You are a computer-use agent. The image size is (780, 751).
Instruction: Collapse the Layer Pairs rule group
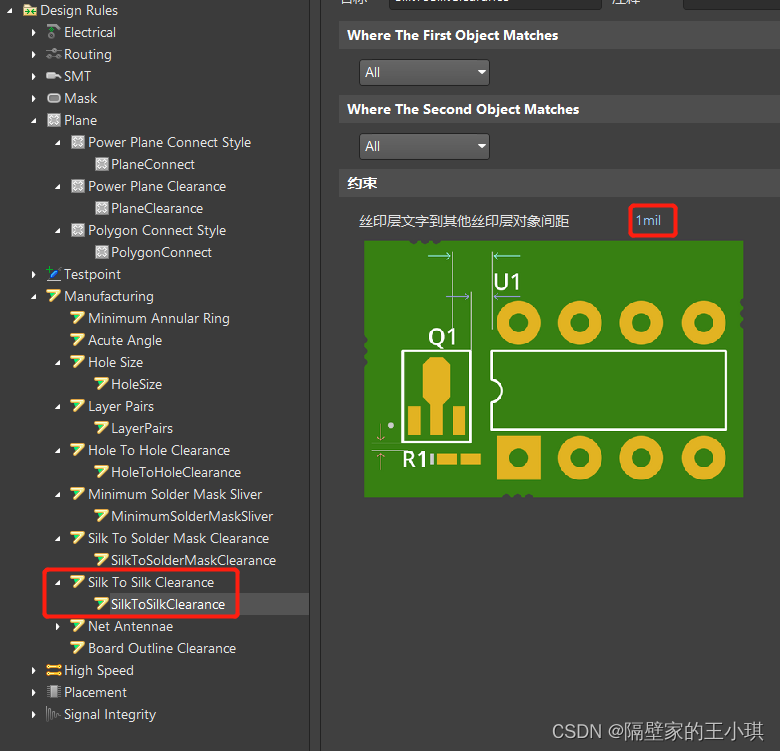[58, 406]
